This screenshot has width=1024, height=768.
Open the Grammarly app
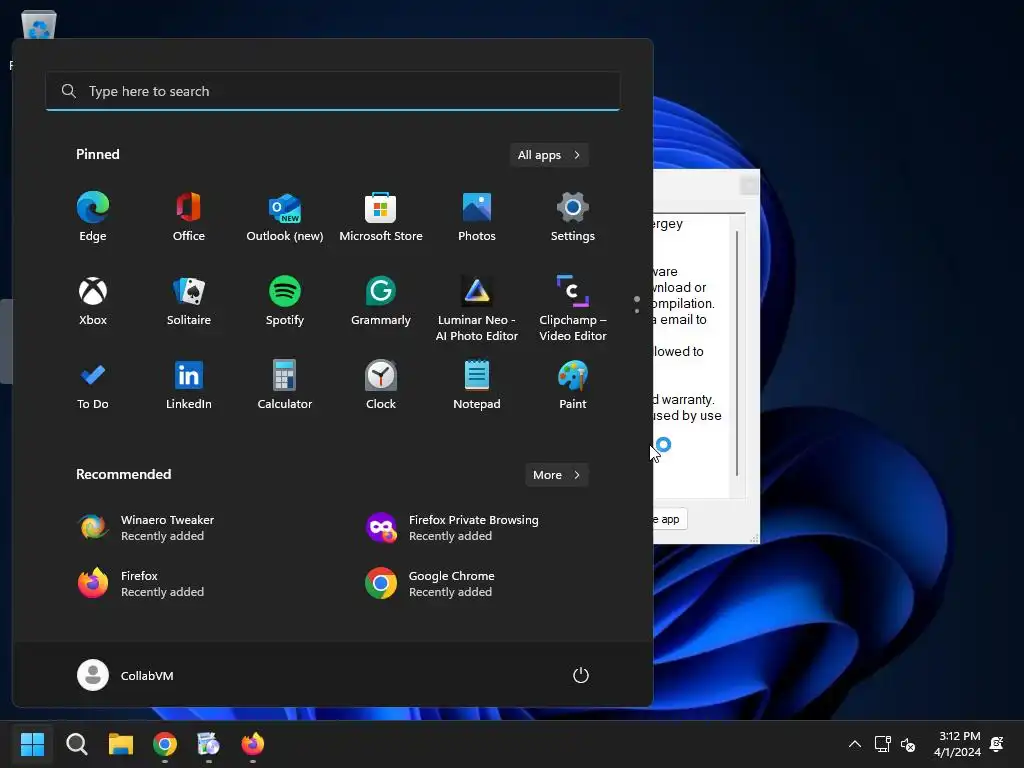pyautogui.click(x=381, y=301)
